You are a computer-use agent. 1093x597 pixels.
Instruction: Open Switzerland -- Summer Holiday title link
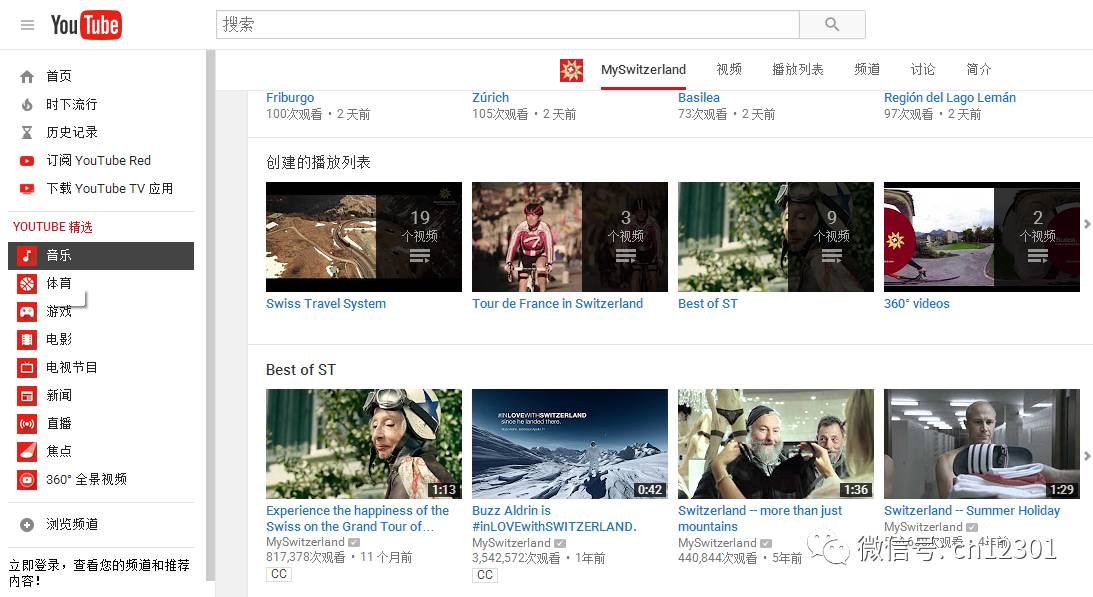[972, 511]
